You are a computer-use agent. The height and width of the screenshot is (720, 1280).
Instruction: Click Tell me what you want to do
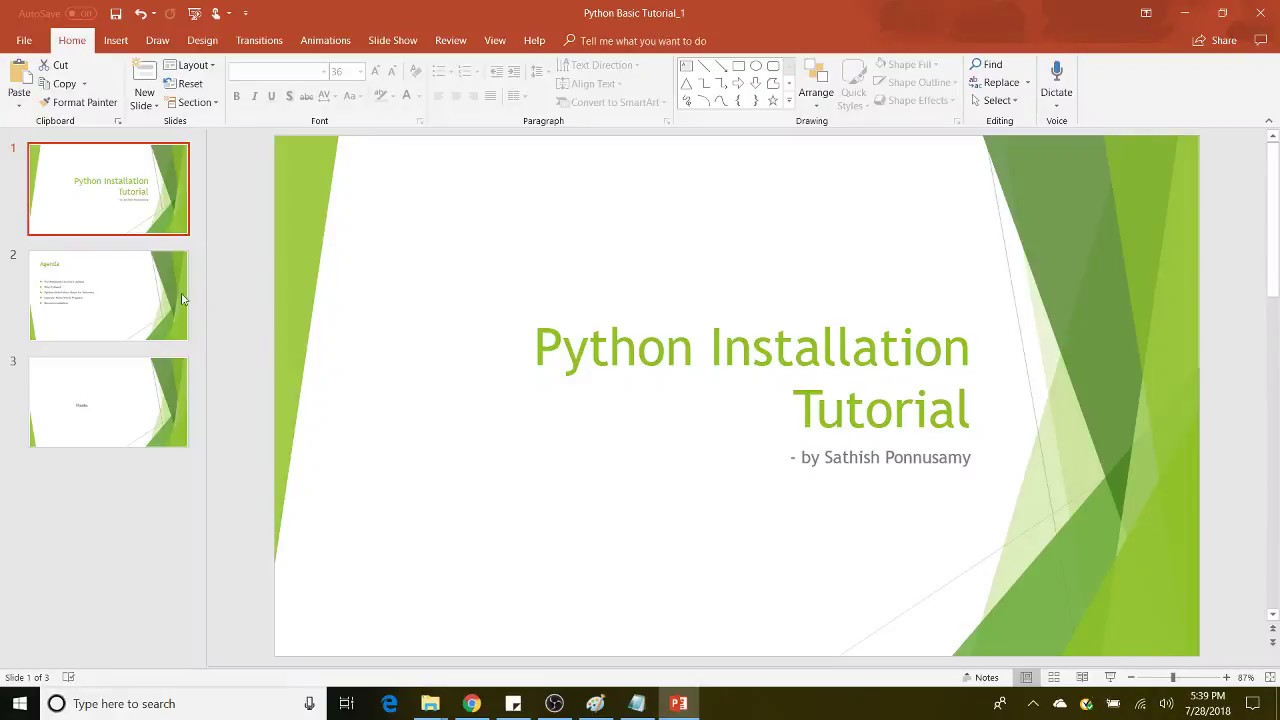[x=636, y=41]
